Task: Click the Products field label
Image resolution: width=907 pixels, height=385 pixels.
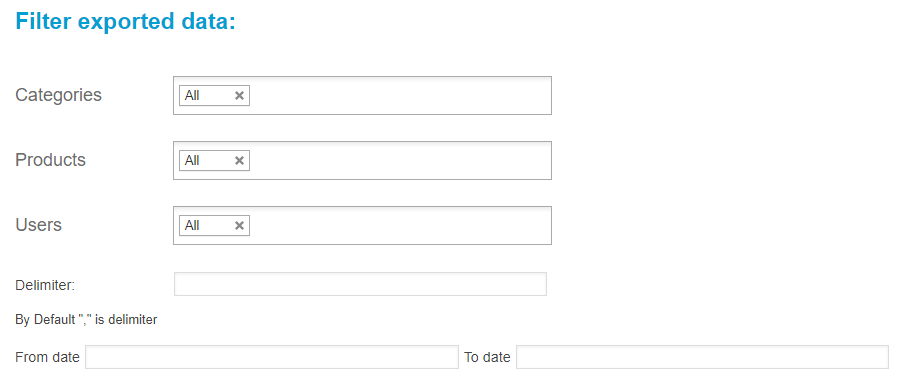Action: pyautogui.click(x=50, y=160)
